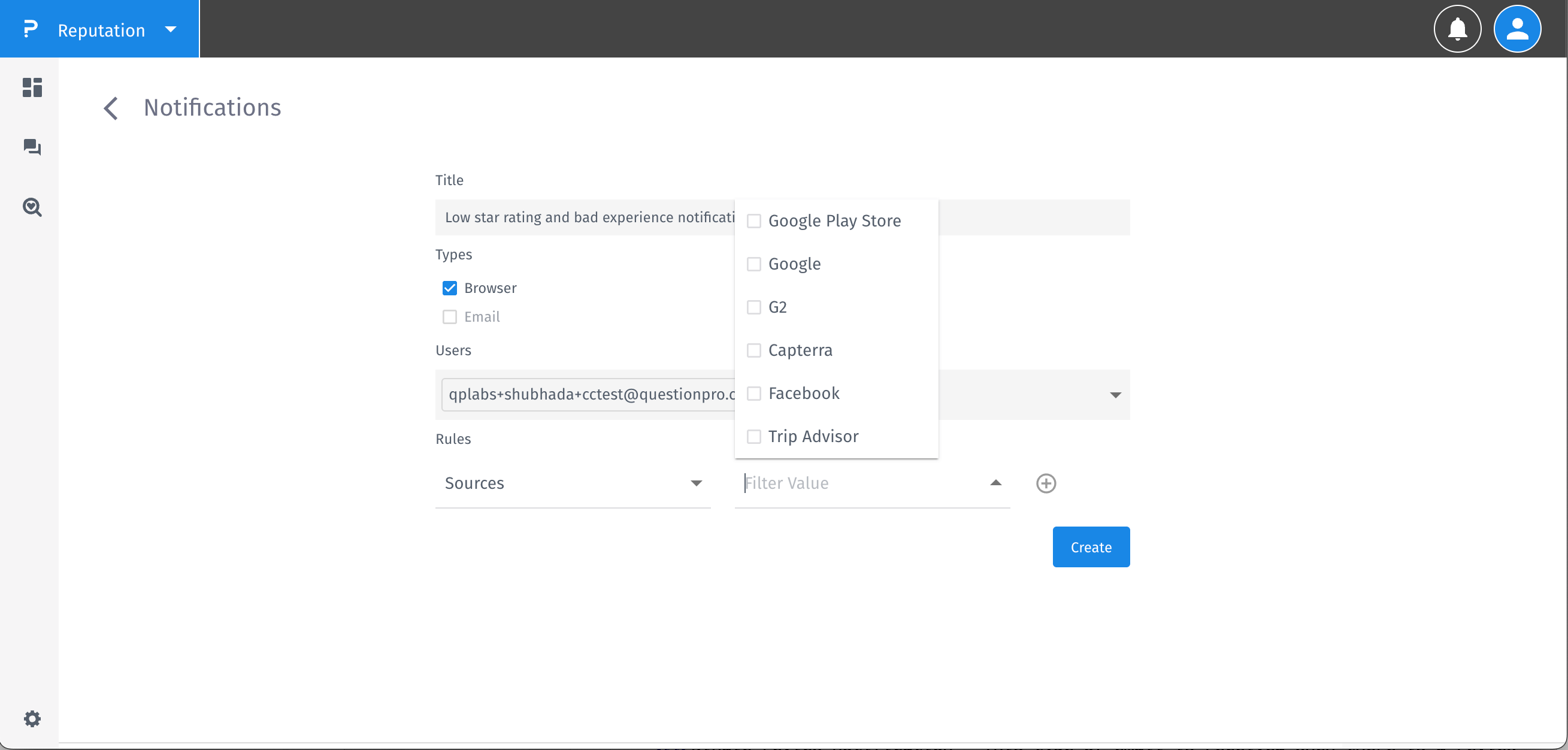Open settings via the gear icon
The image size is (1568, 750).
[32, 718]
